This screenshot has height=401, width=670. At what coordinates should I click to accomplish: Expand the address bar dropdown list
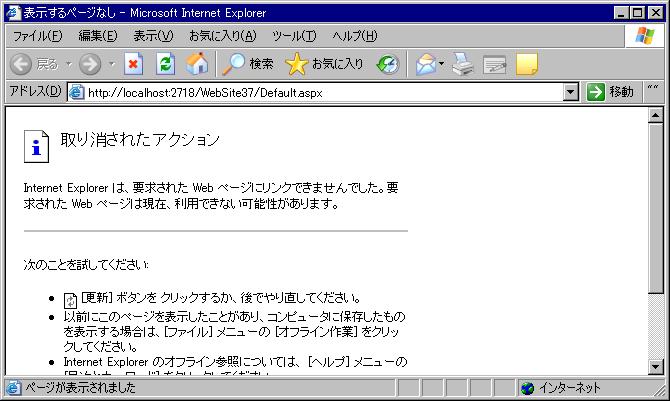coord(570,92)
